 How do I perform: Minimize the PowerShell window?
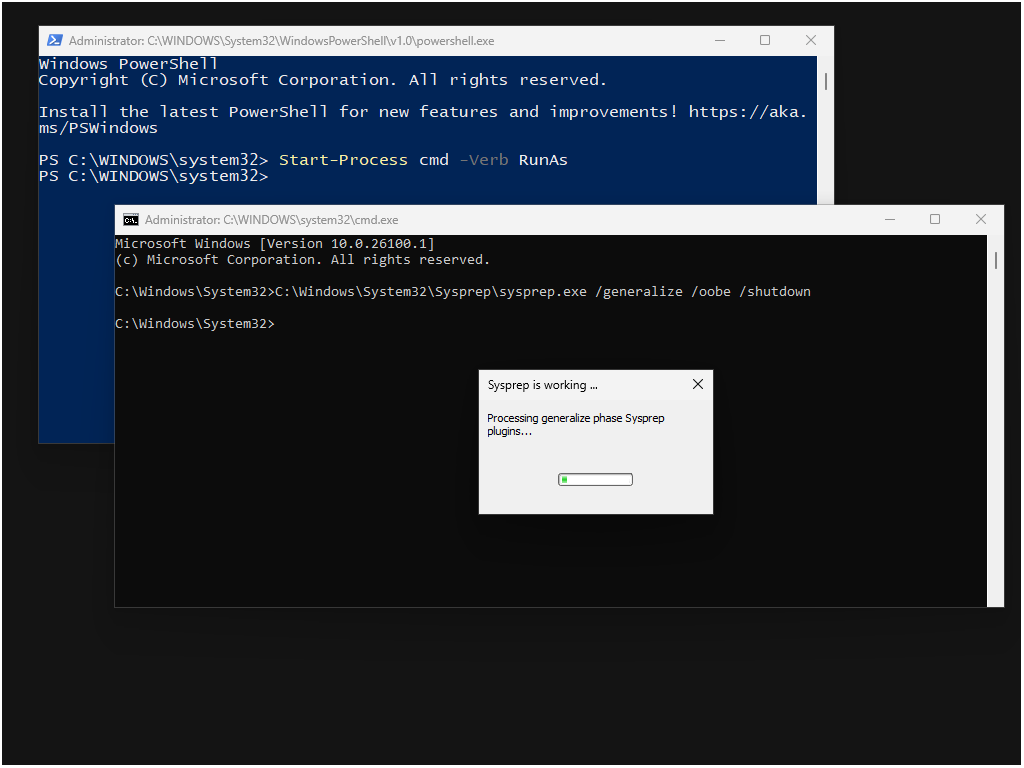tap(720, 40)
